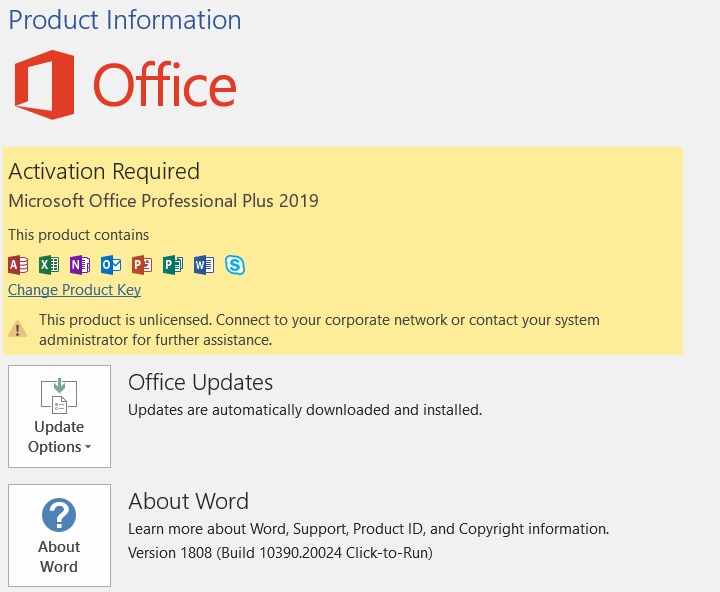Image resolution: width=720 pixels, height=592 pixels.
Task: Click the Skype for Business icon
Action: tap(235, 265)
